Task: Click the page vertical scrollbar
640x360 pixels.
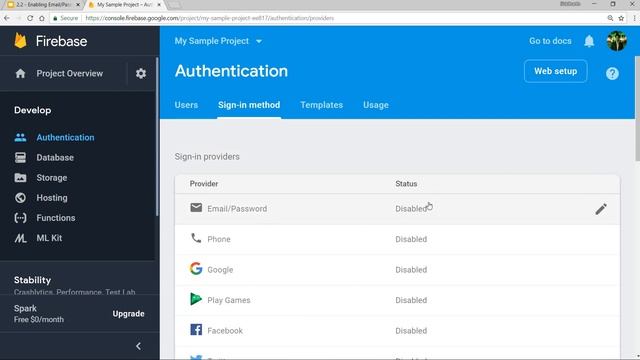Action: point(637,109)
